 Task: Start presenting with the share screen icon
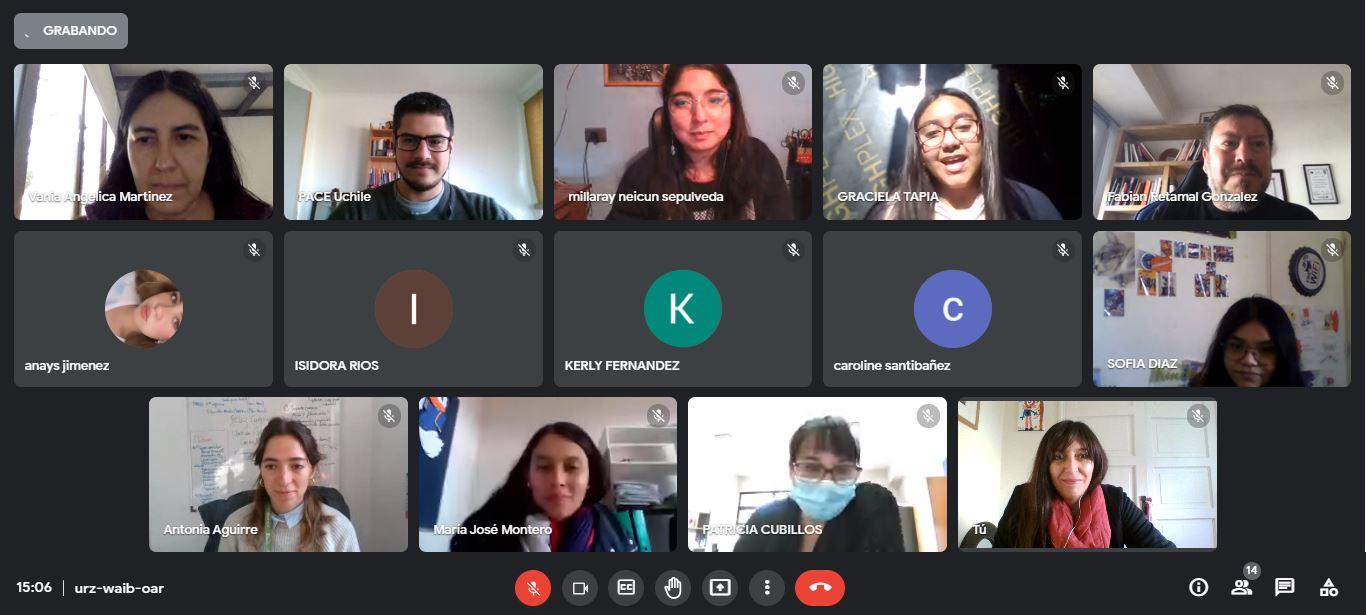(x=720, y=588)
